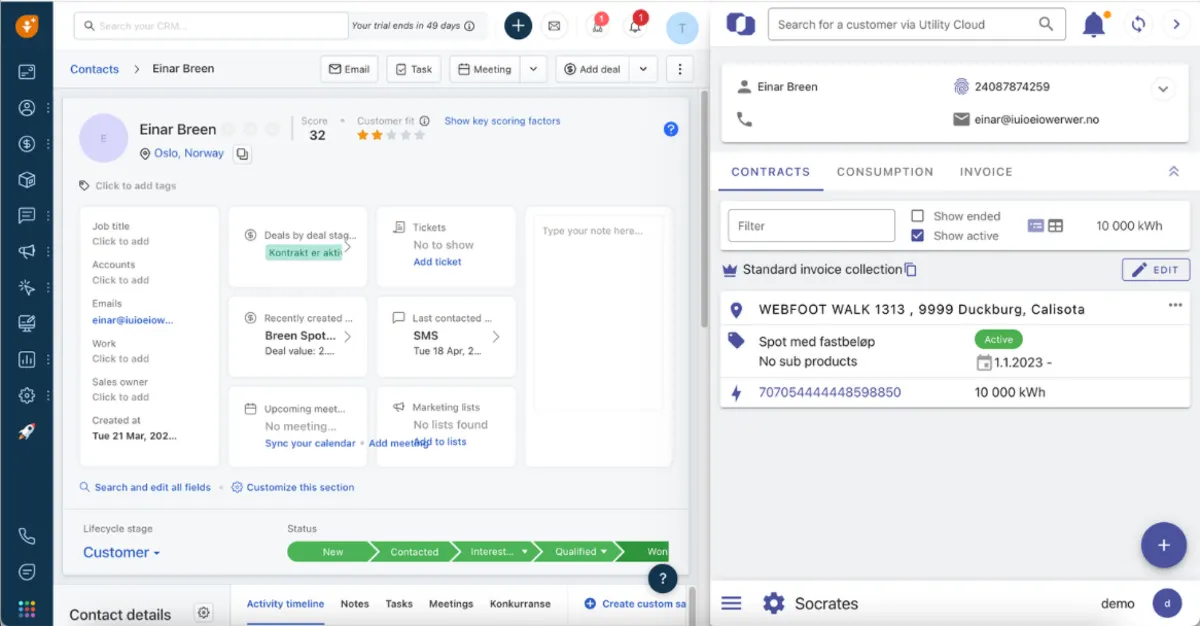Expand the Last contacted SMS arrow
Screen dimensions: 1200x626
(496, 337)
